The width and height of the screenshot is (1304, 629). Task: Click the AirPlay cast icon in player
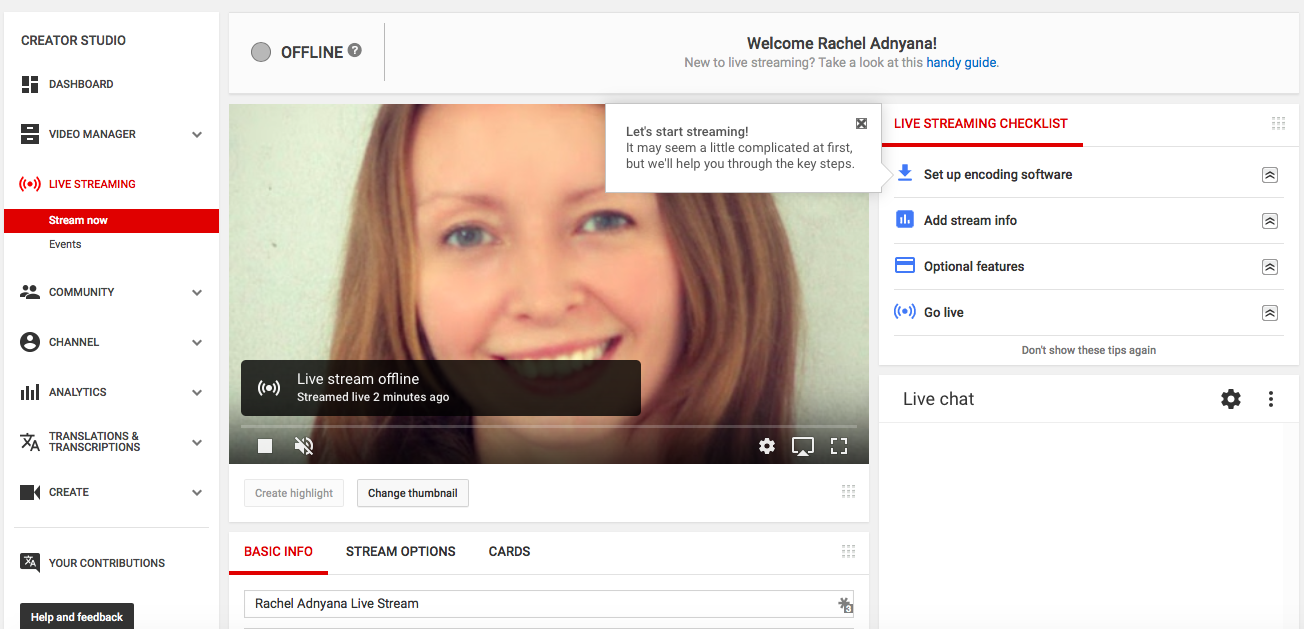point(803,446)
